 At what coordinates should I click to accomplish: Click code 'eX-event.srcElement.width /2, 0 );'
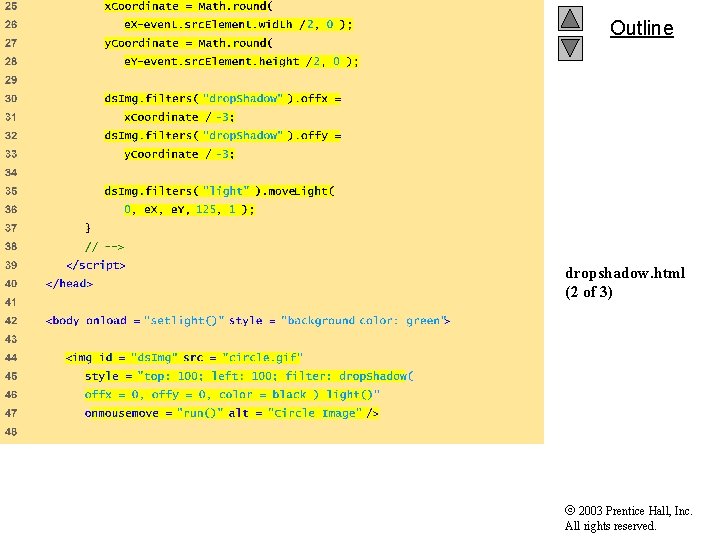coord(238,24)
